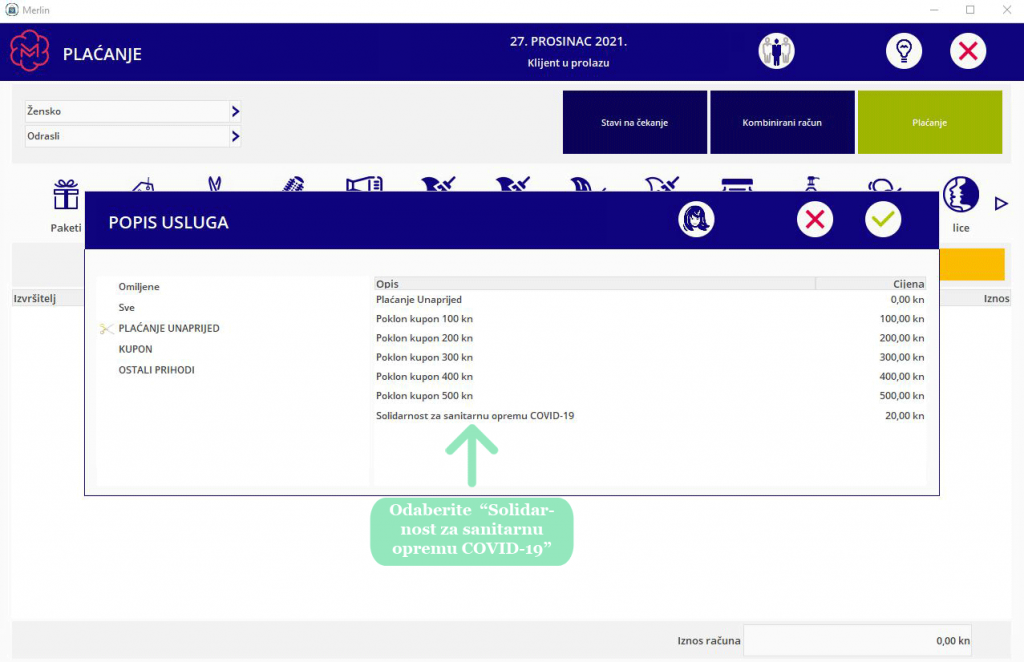Select the PLAĆANJE UNAPRIJED category
Screen dimensions: 1024x662
click(x=169, y=328)
